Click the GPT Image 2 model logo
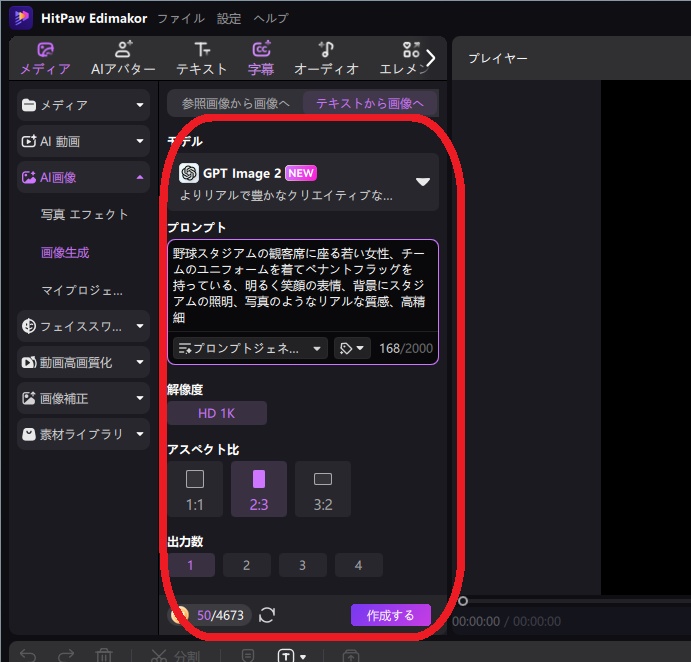 (x=189, y=173)
